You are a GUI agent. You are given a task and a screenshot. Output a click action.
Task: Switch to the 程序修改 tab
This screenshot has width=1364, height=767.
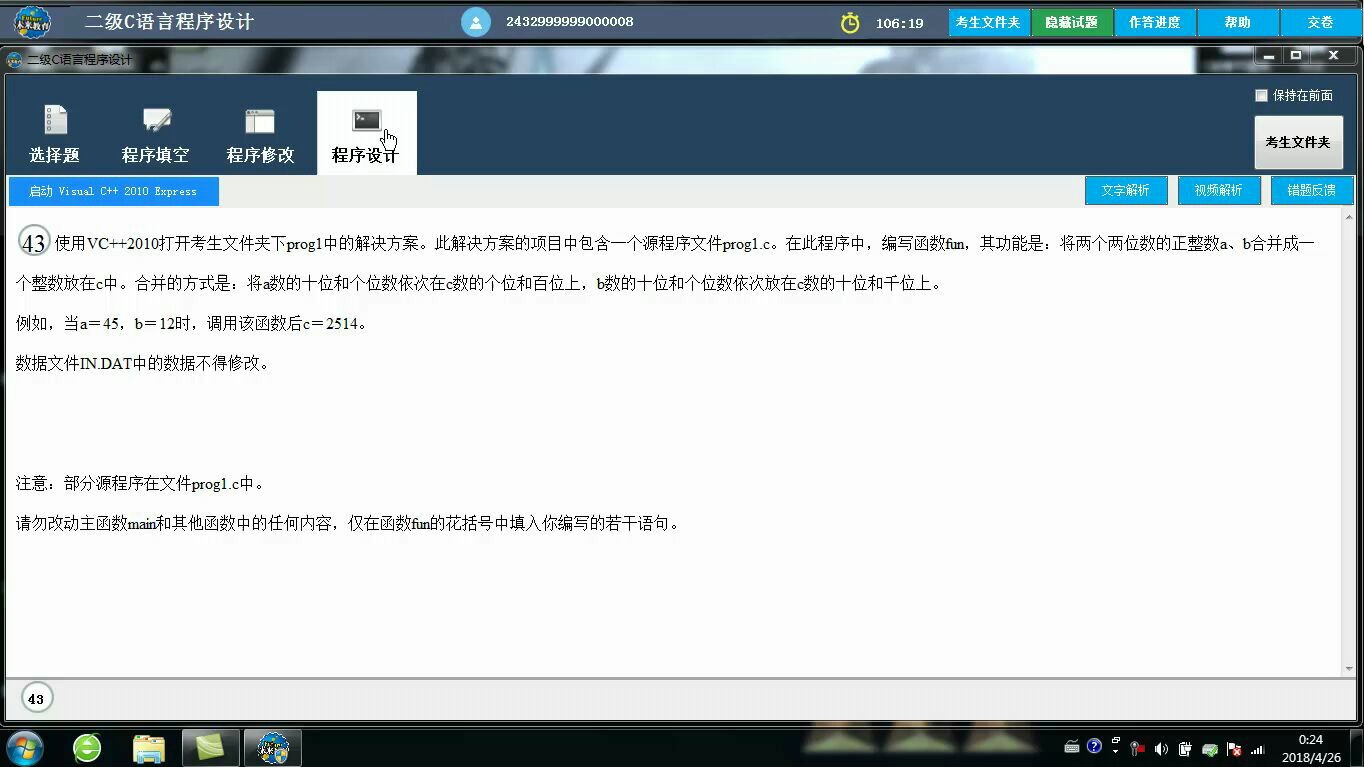click(260, 134)
